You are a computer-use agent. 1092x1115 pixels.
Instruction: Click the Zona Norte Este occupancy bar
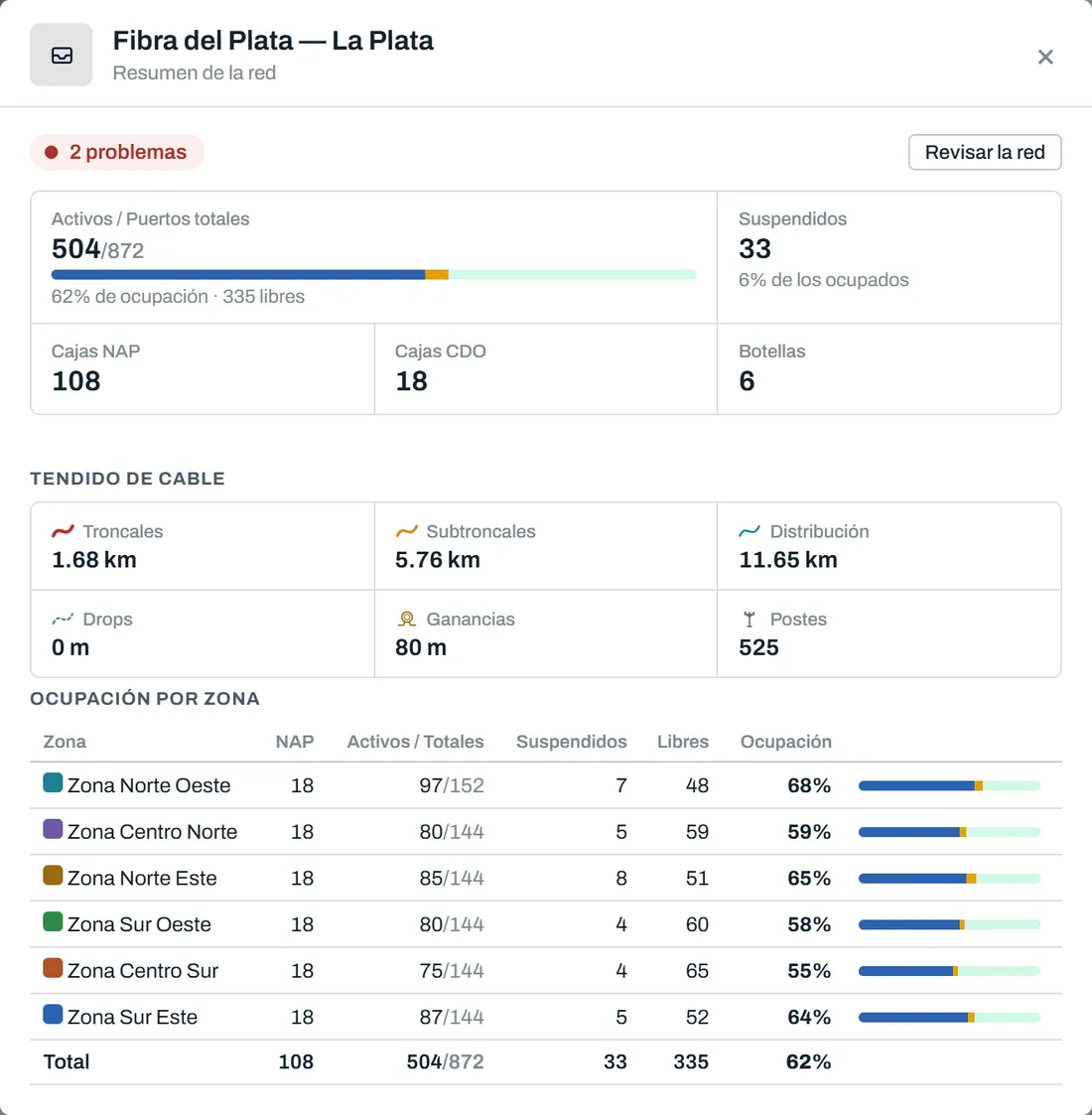pos(949,879)
